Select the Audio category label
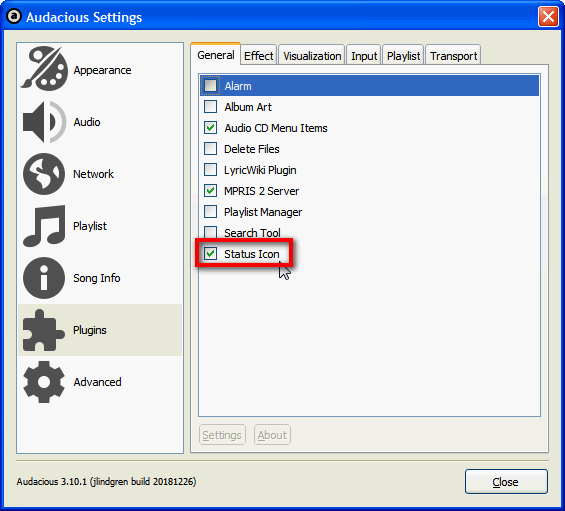This screenshot has height=511, width=565. point(87,122)
